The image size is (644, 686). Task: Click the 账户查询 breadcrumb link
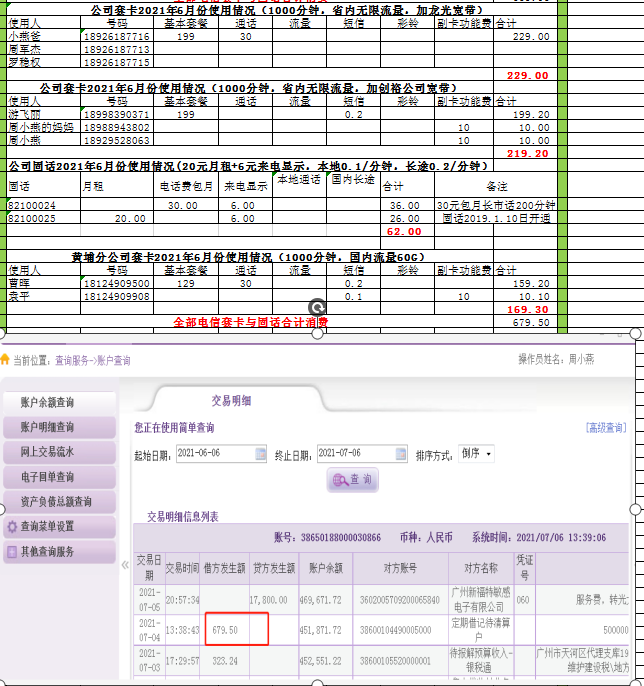(111, 361)
